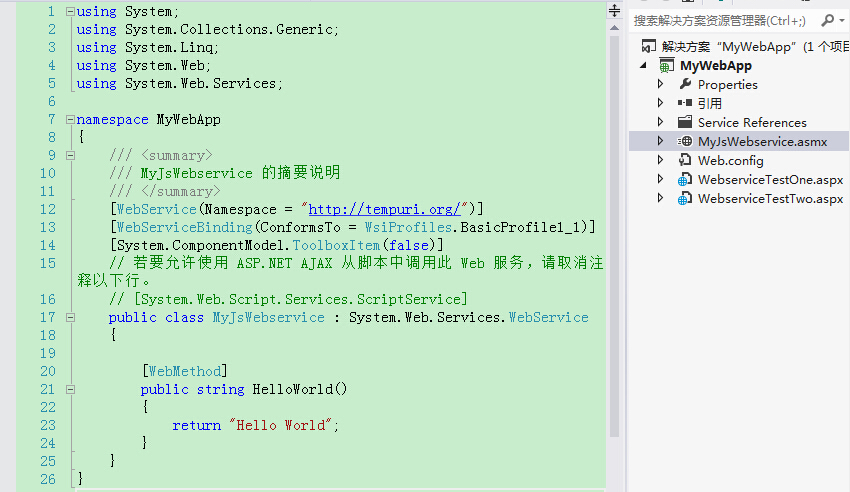
Task: Expand the WebserviceTestOne.aspx node
Action: pyautogui.click(x=660, y=179)
